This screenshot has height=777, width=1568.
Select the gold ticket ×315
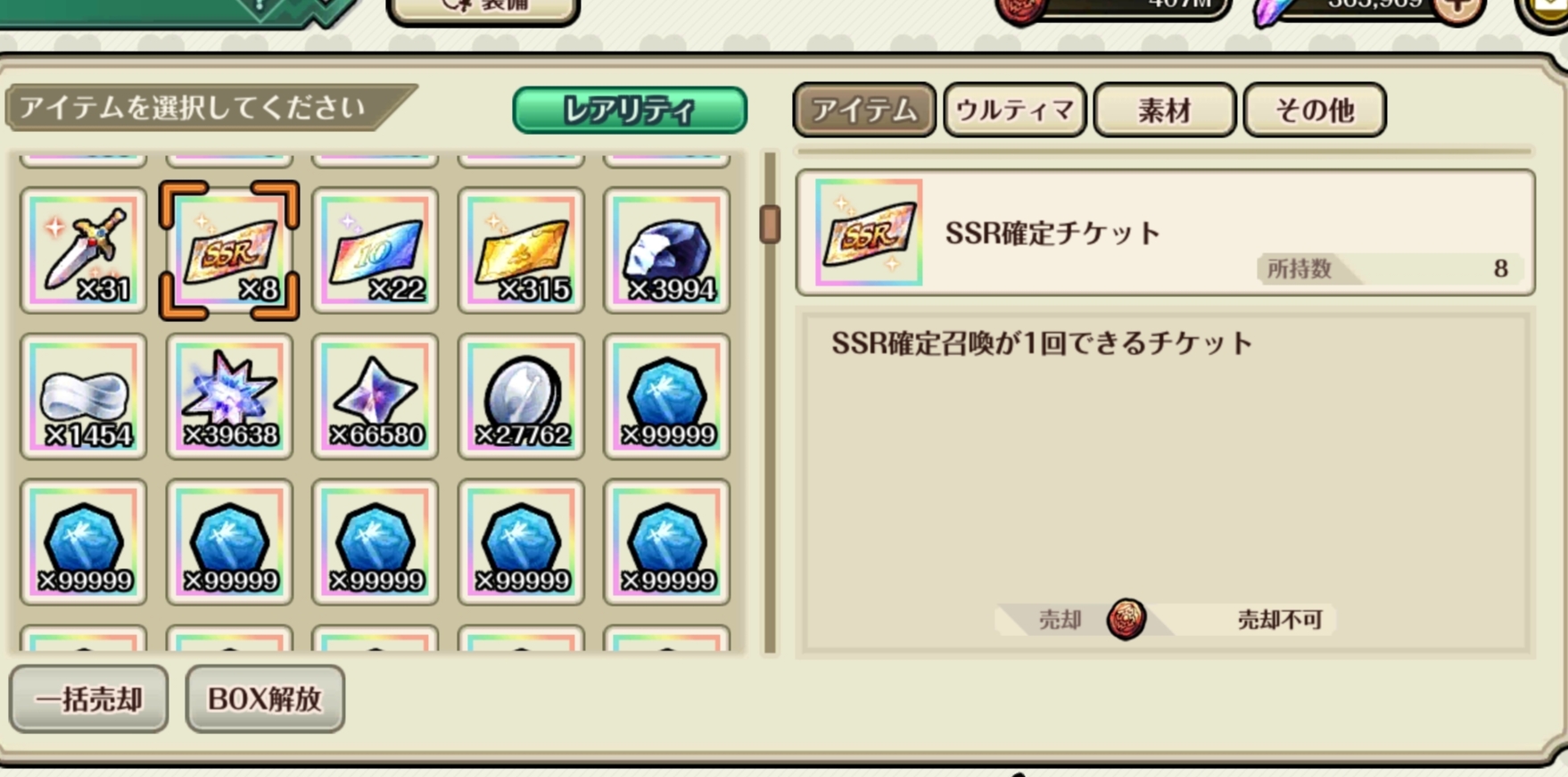point(521,251)
